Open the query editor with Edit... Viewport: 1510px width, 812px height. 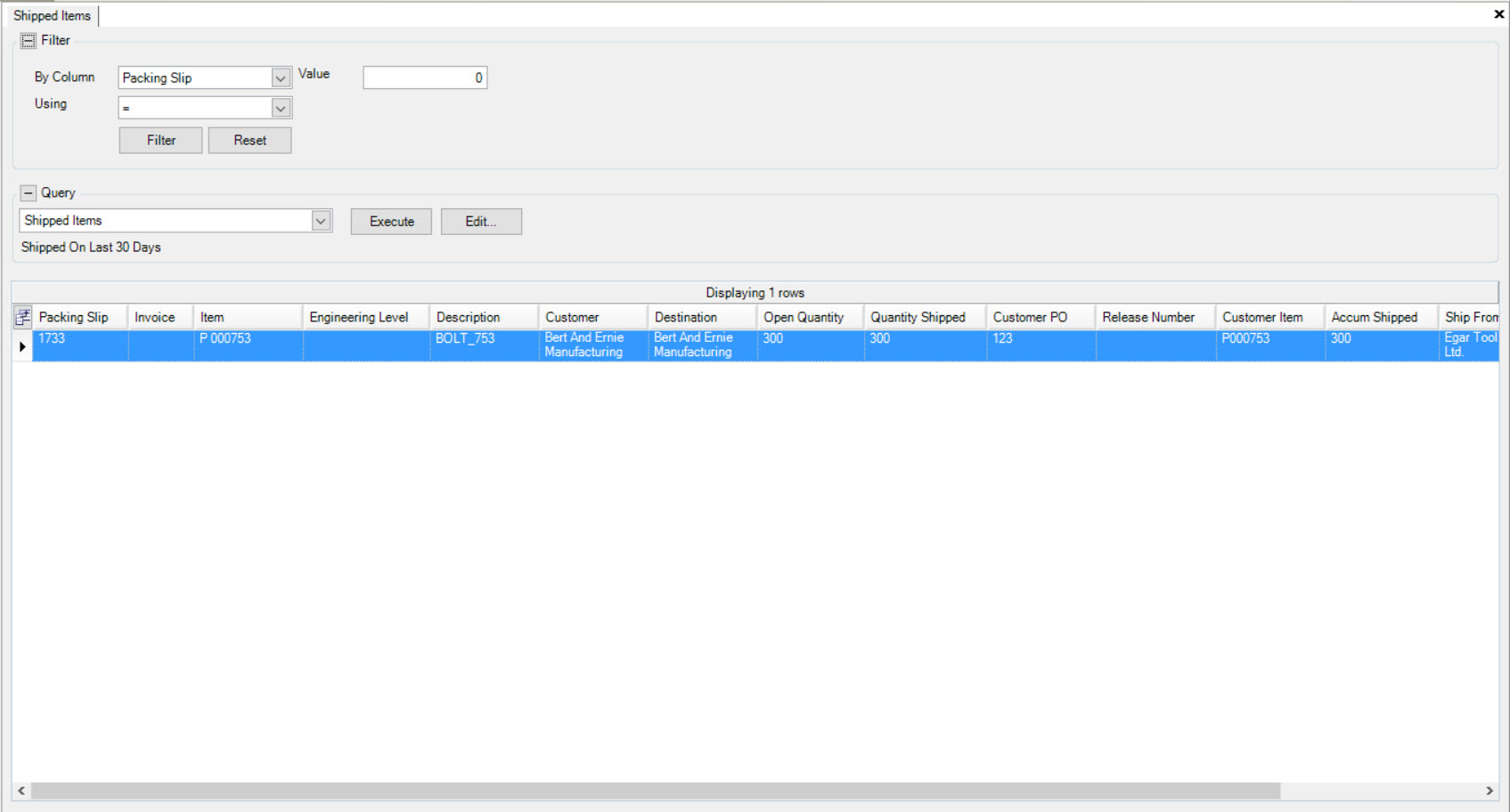pos(481,222)
